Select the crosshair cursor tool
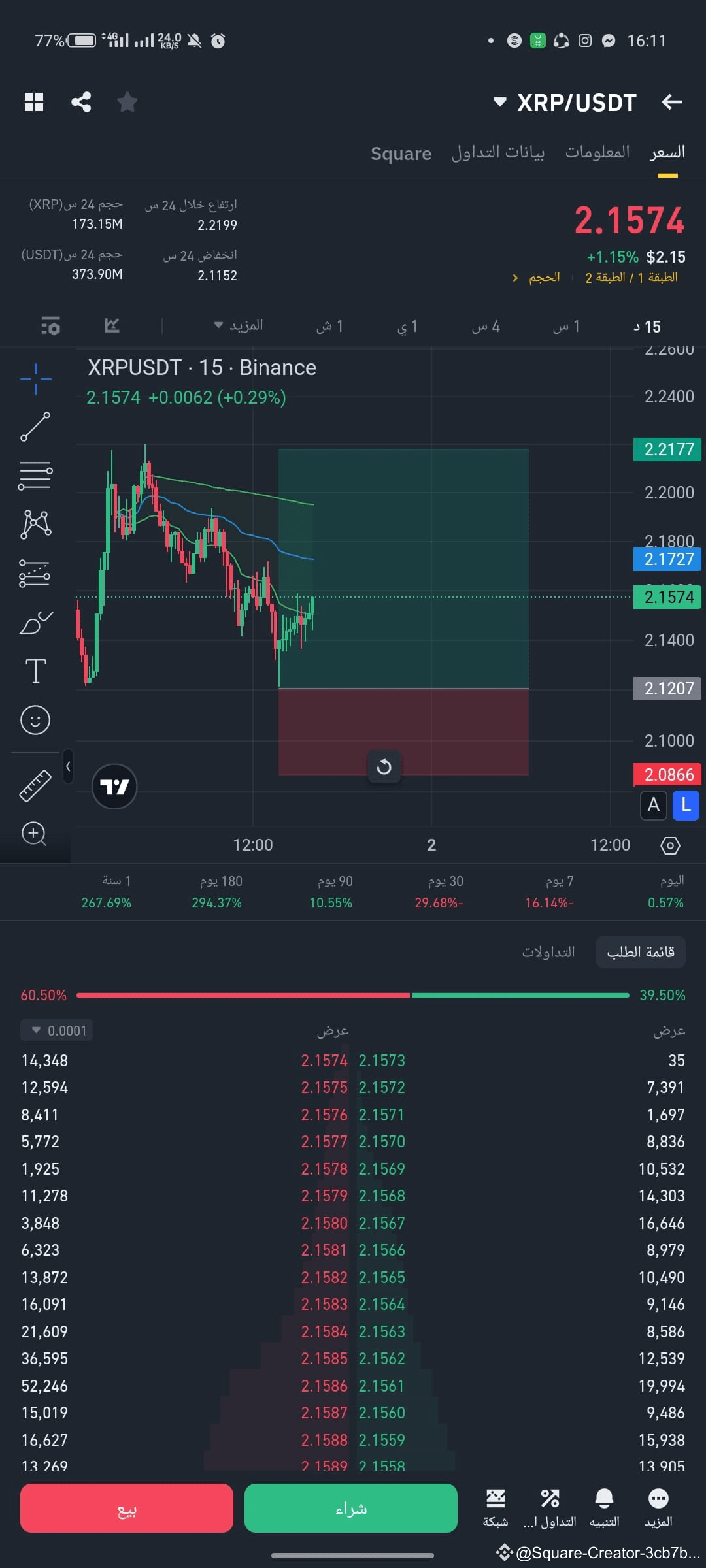This screenshot has height=1568, width=706. [35, 379]
